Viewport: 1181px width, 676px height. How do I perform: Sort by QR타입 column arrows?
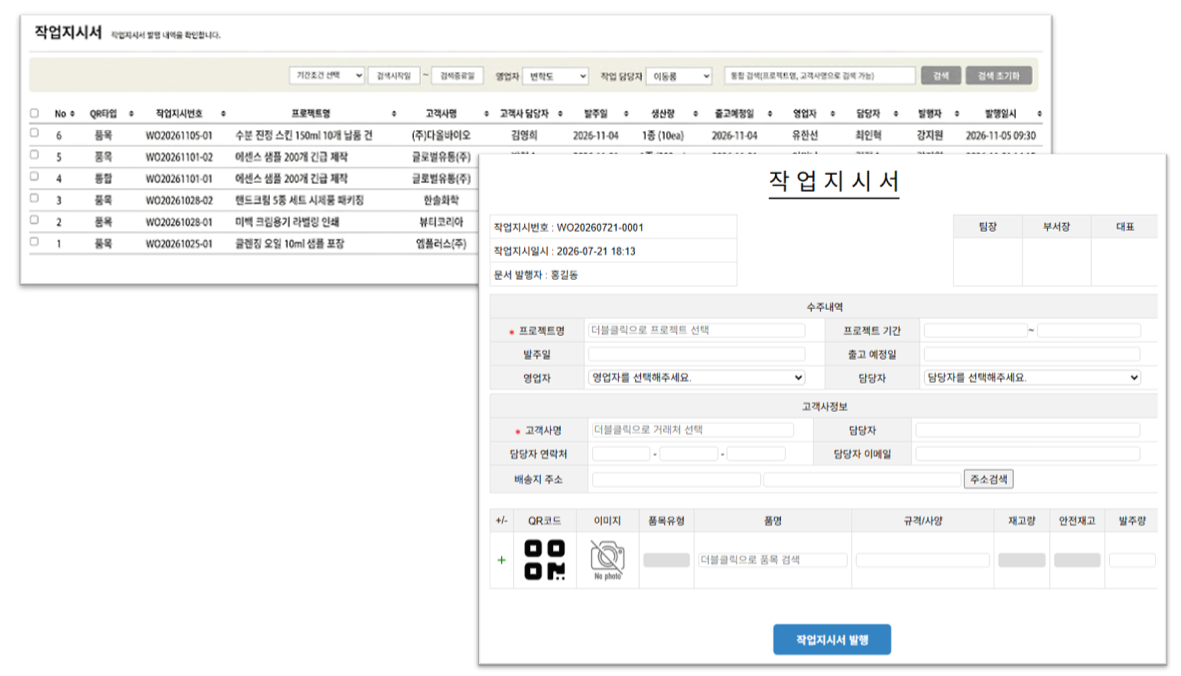click(131, 114)
